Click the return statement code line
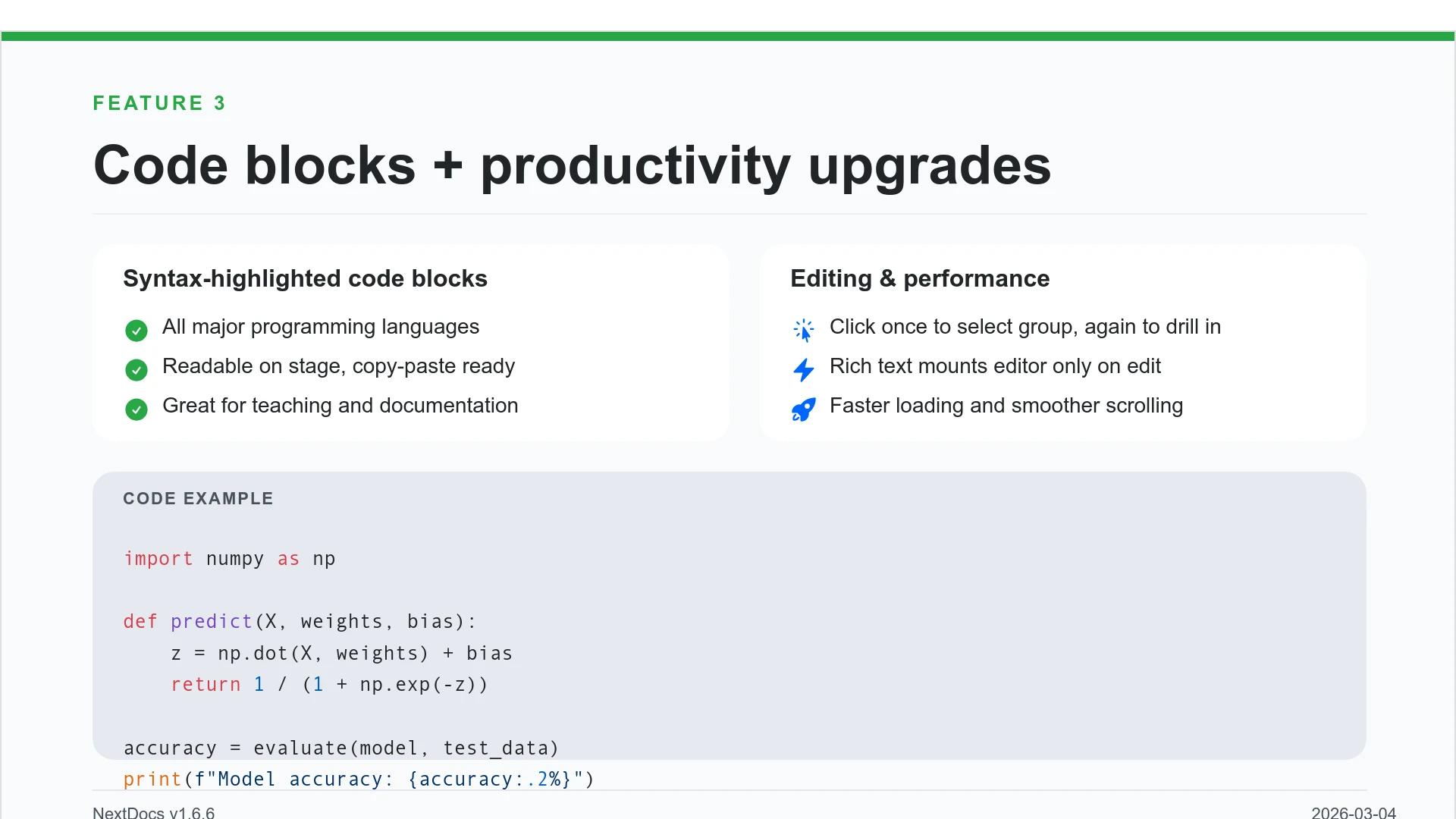 (329, 685)
